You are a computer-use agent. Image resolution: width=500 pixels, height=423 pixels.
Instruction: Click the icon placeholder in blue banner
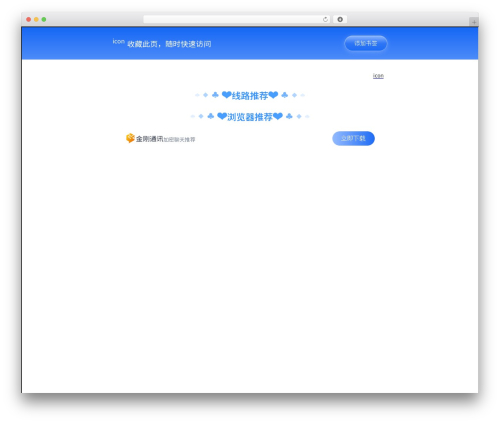pyautogui.click(x=118, y=41)
